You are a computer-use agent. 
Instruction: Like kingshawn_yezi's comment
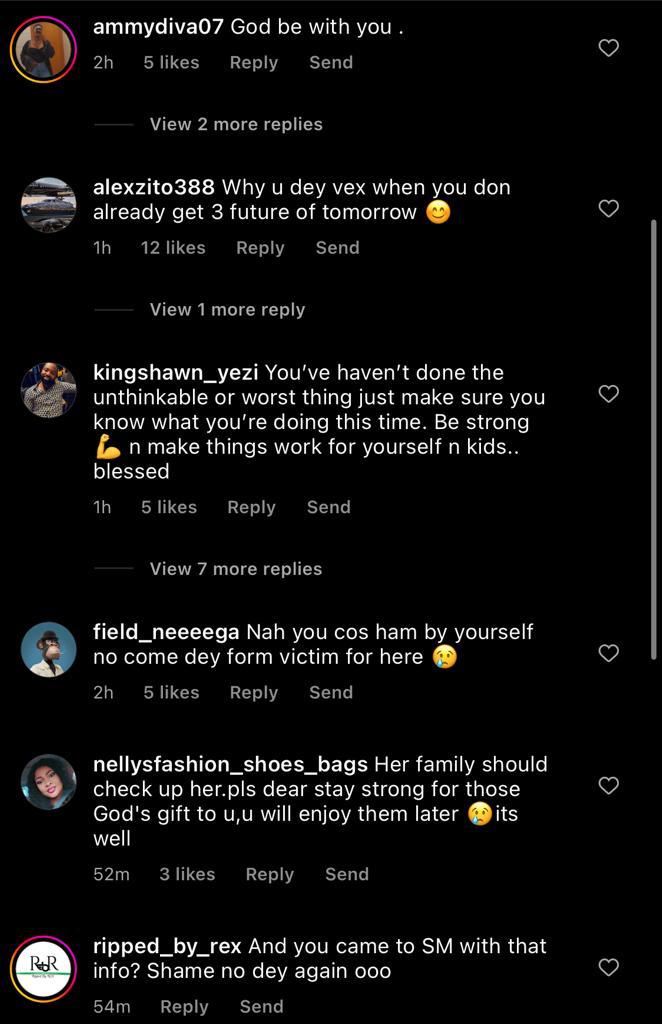[x=608, y=394]
